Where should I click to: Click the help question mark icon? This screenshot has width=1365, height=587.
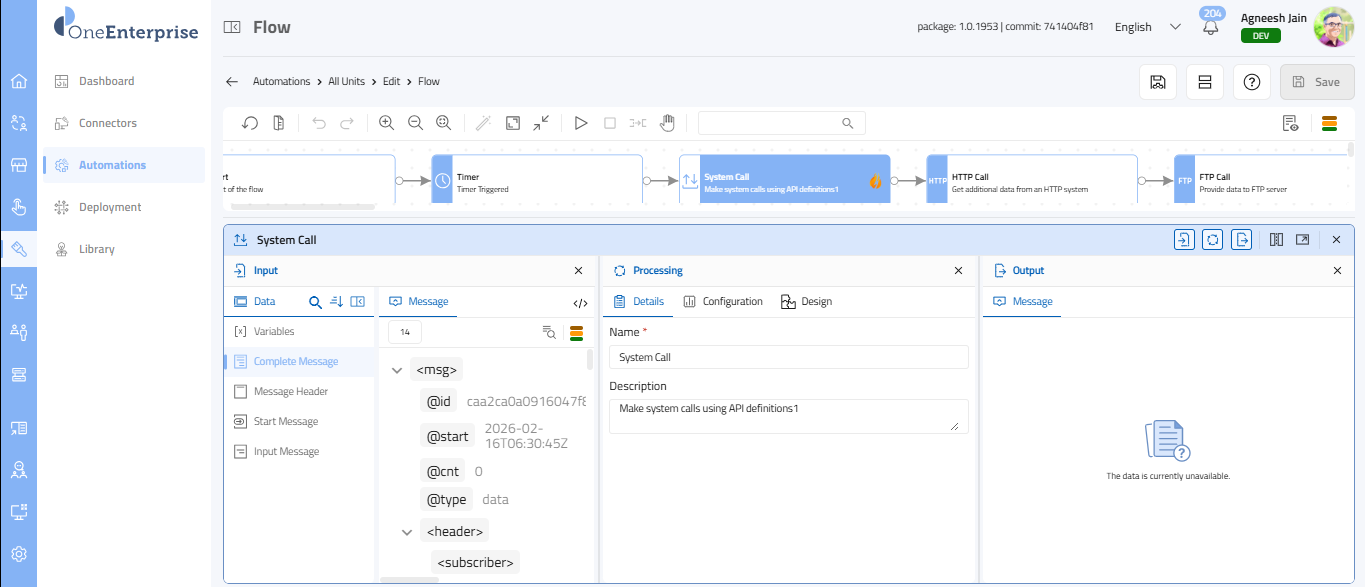point(1251,82)
